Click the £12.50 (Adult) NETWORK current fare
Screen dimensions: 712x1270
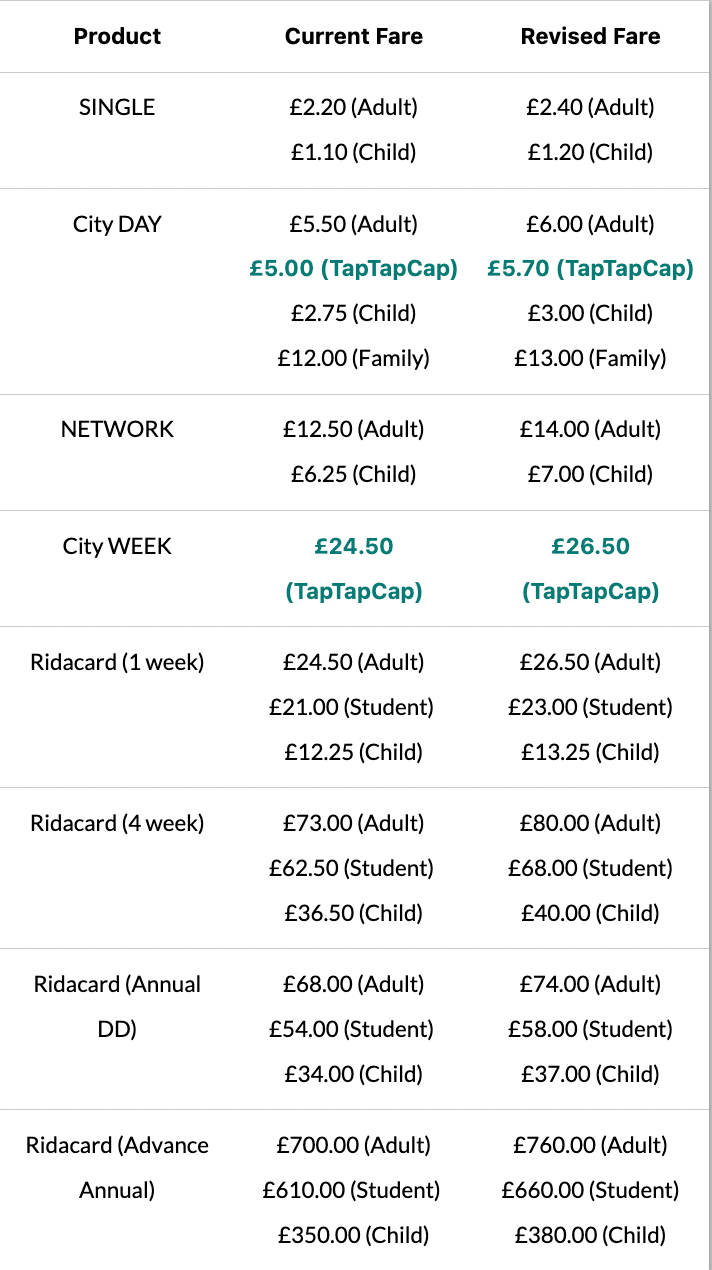click(353, 429)
